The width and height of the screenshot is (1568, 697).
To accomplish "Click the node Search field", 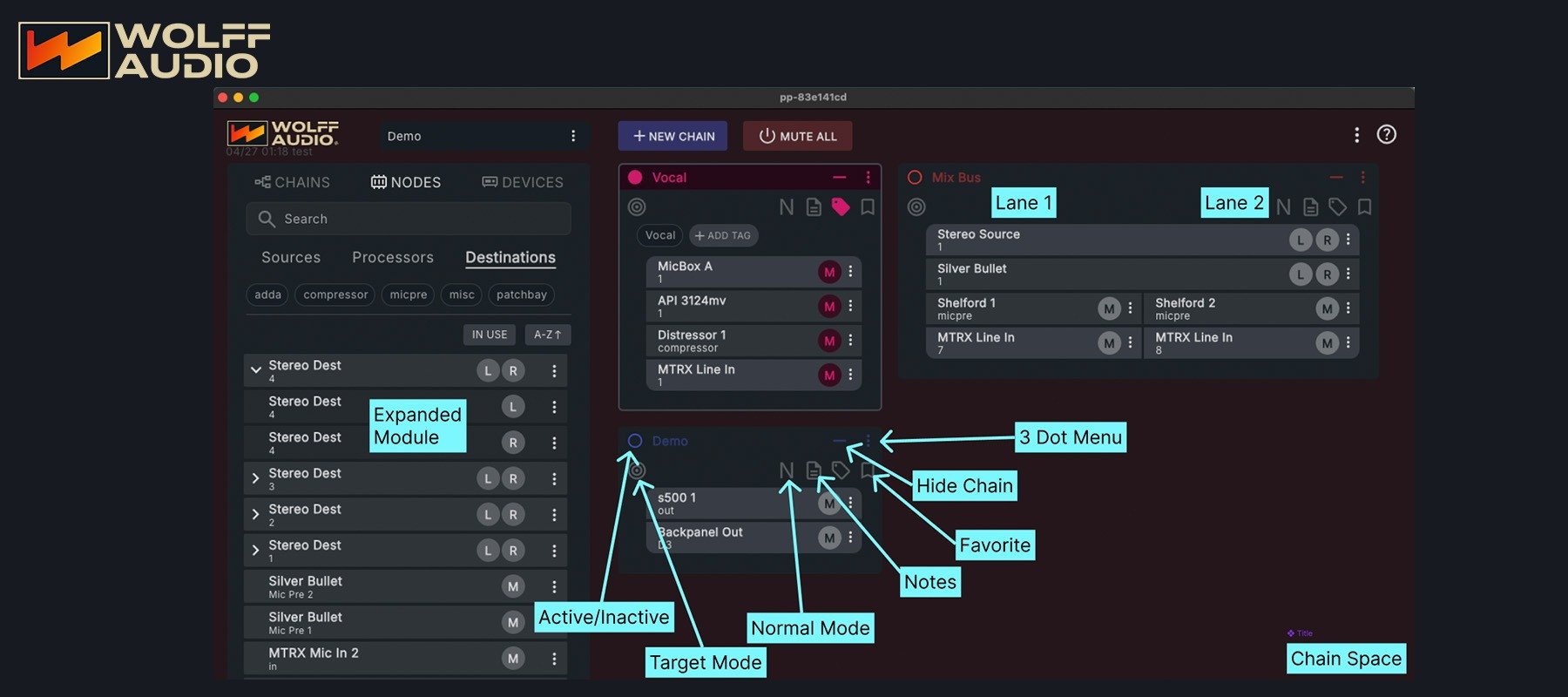I will 408,219.
